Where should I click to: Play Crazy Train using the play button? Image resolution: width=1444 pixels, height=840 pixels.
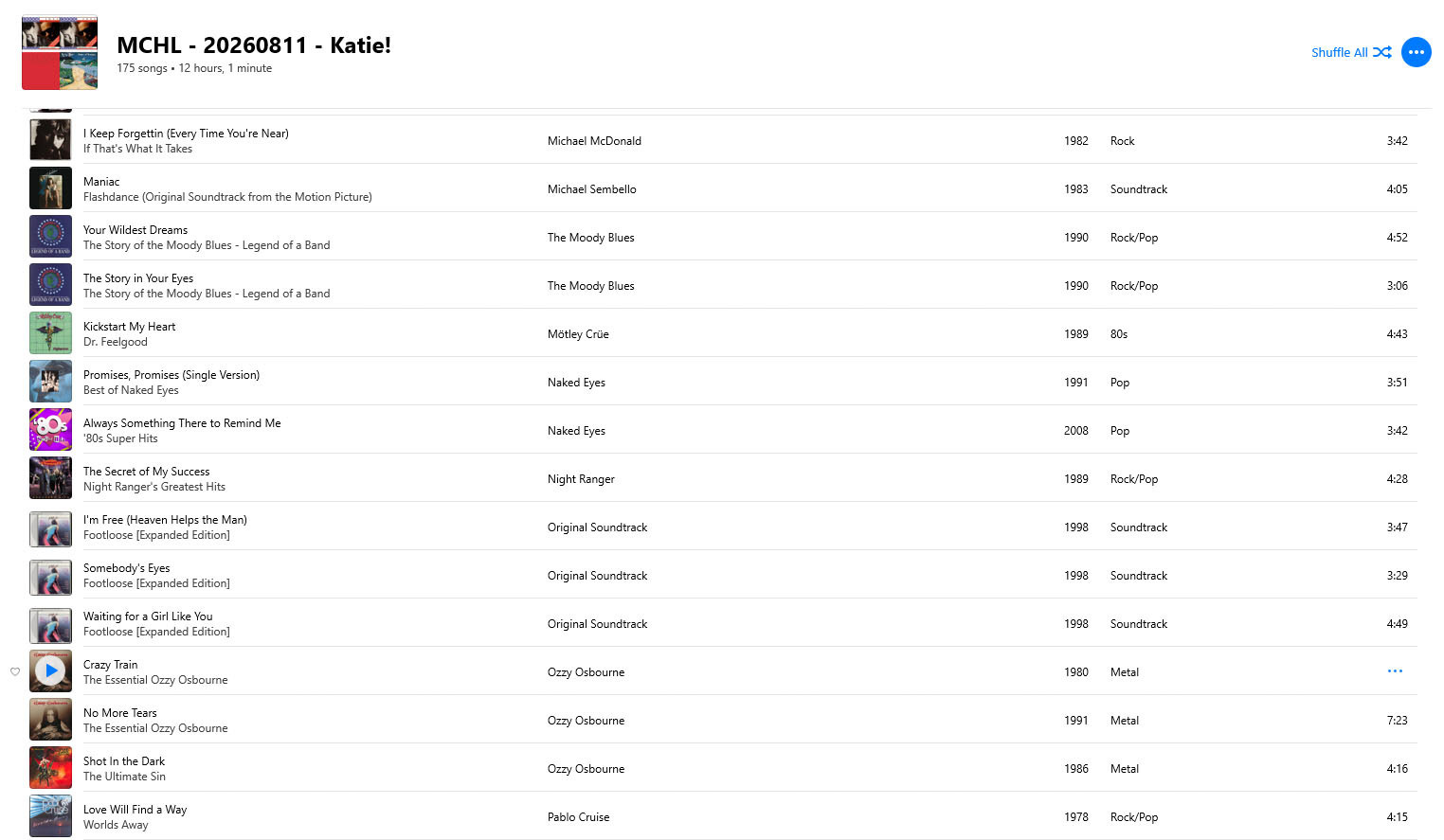coord(50,670)
